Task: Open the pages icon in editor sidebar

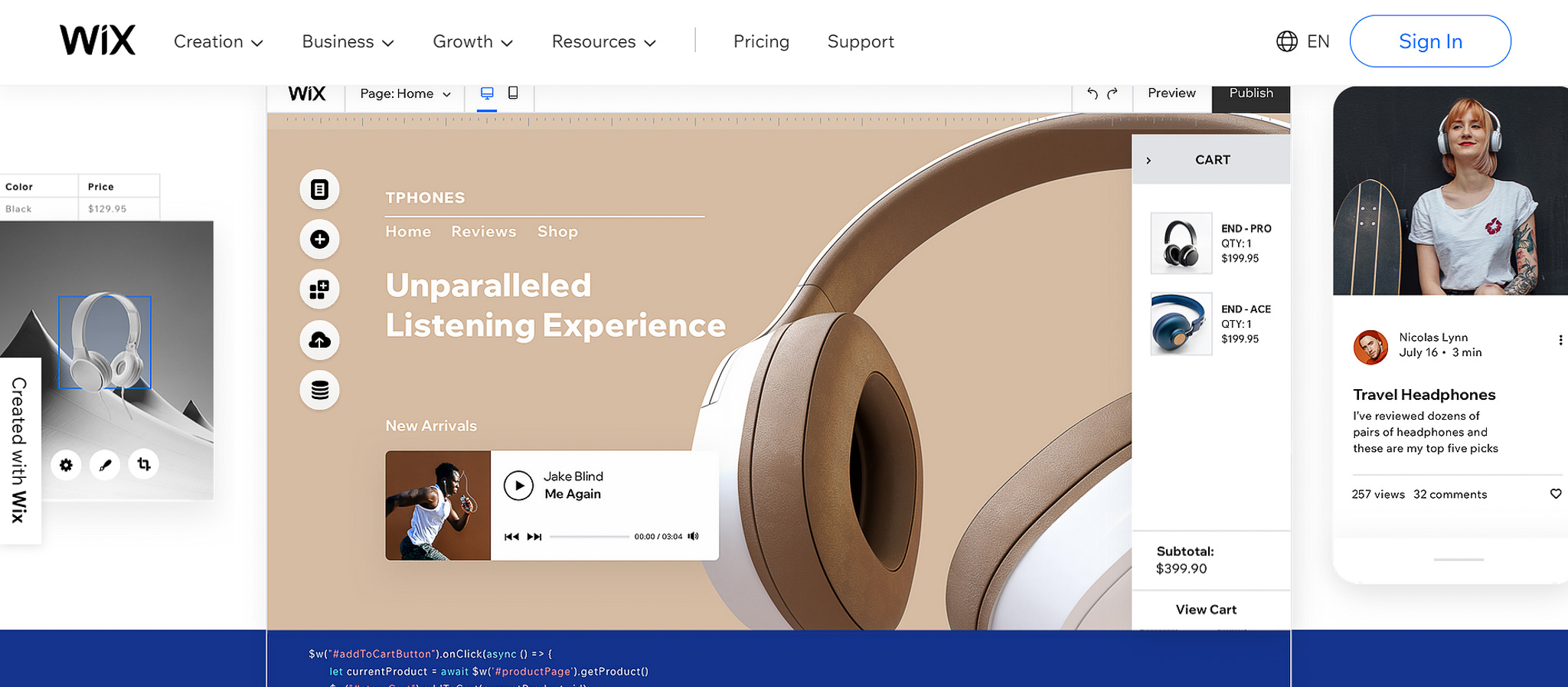Action: [x=319, y=189]
